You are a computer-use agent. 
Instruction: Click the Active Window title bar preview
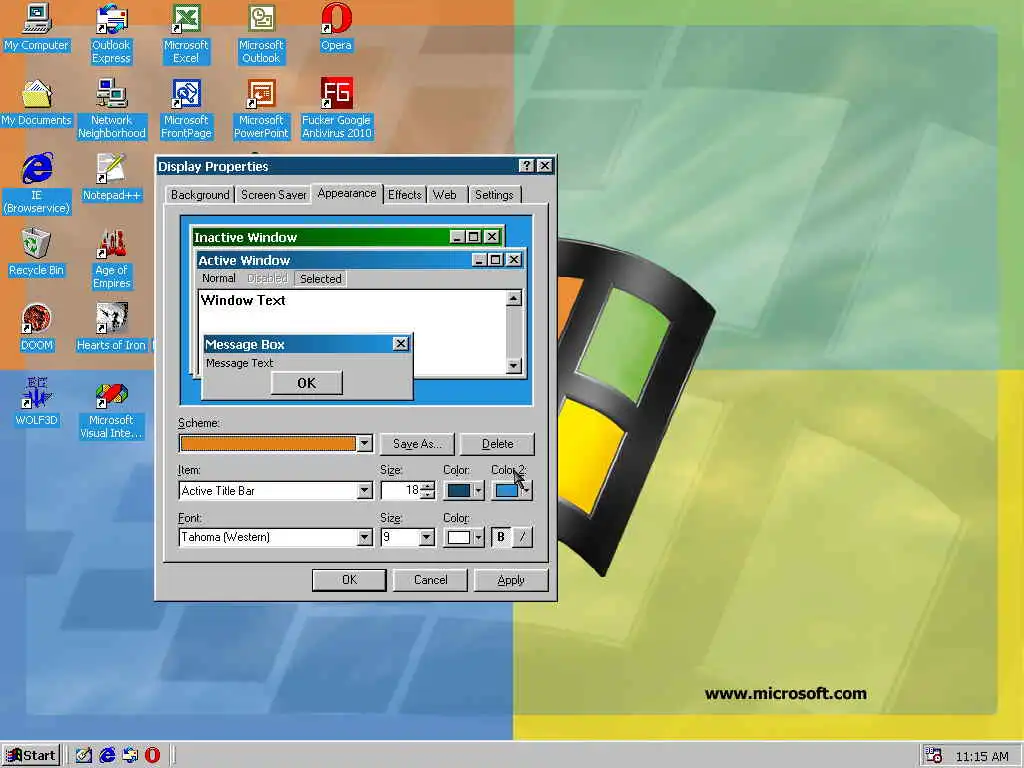[x=360, y=260]
